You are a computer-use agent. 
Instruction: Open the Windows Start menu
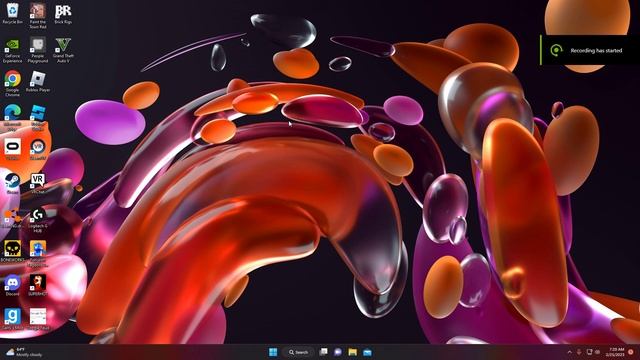point(273,352)
